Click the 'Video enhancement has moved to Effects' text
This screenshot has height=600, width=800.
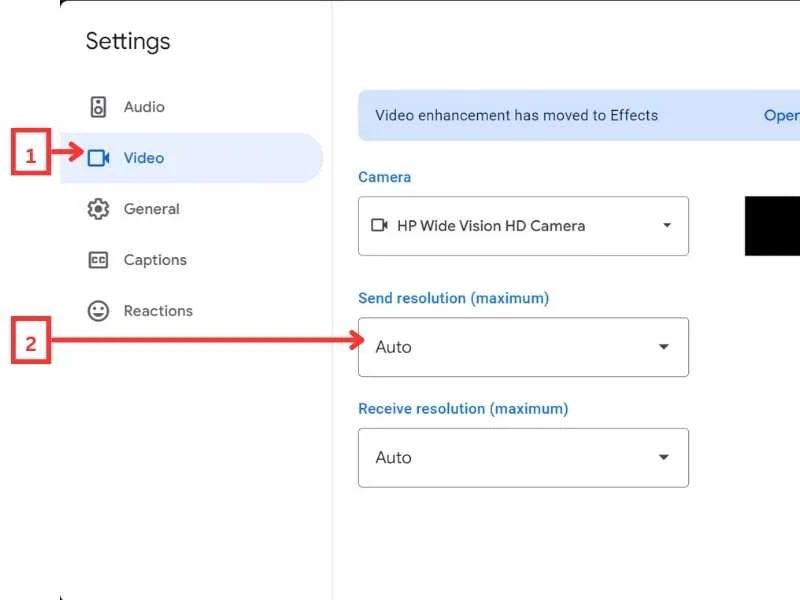[516, 115]
